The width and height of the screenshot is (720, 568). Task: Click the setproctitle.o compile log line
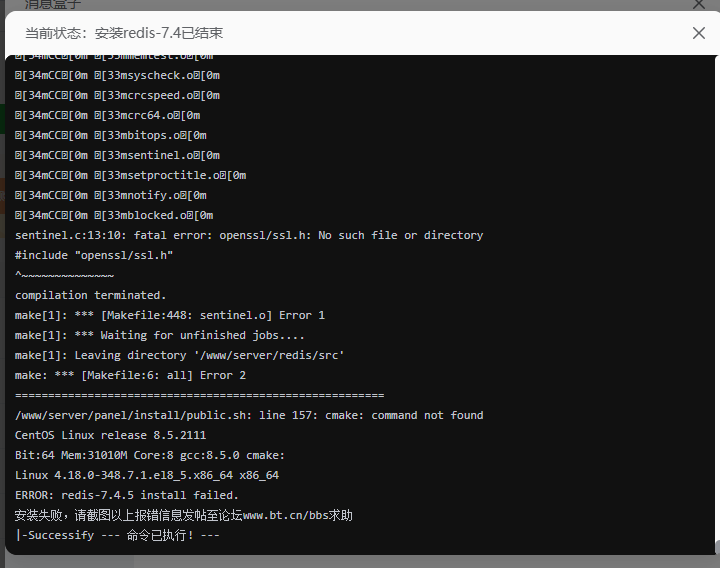(130, 175)
